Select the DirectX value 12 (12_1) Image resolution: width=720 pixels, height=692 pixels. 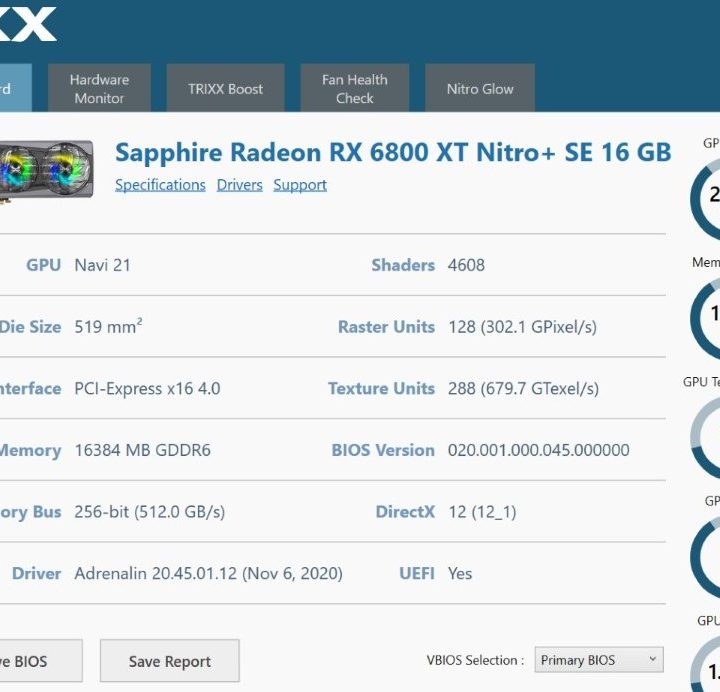(482, 512)
